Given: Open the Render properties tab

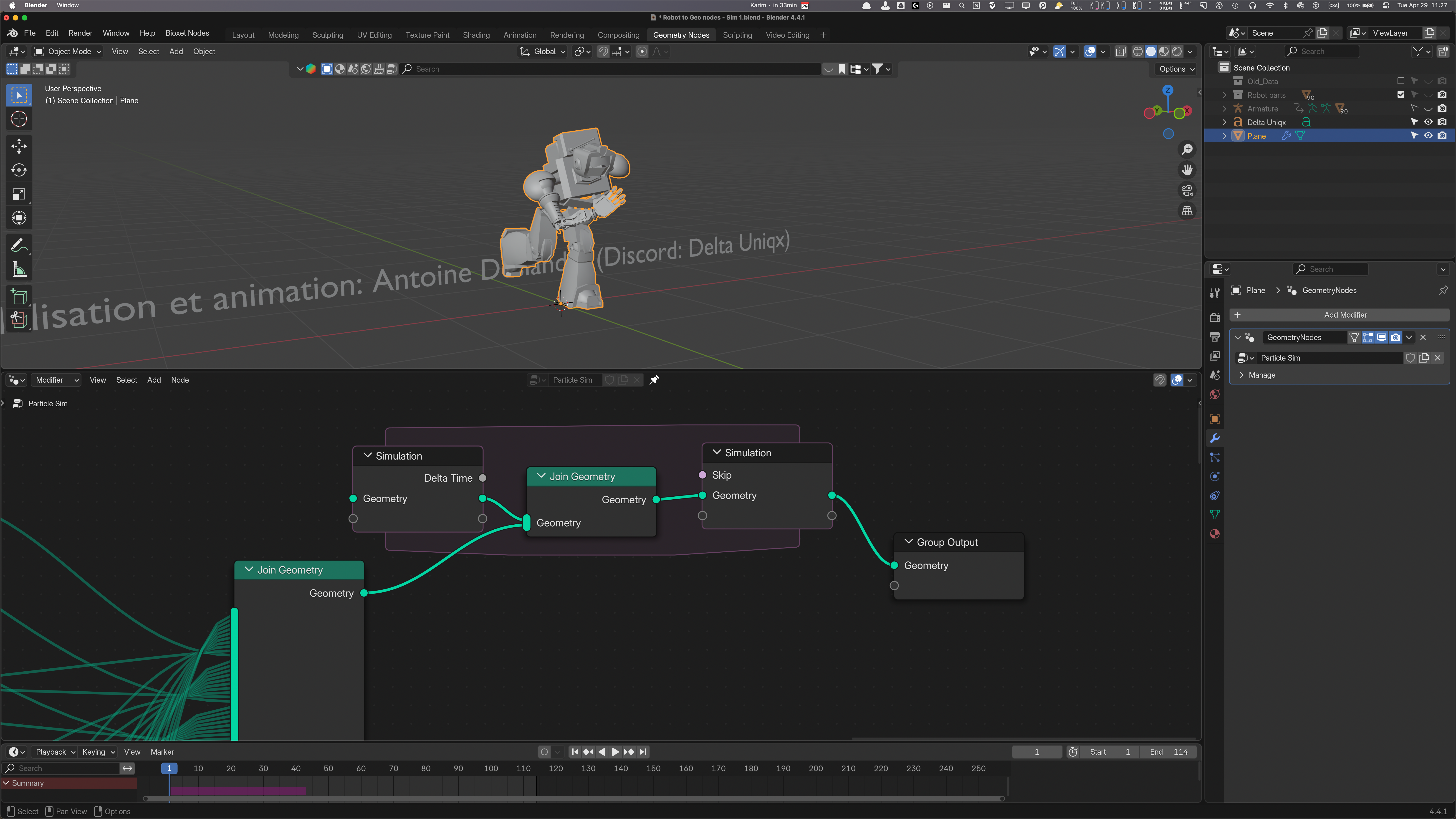Looking at the screenshot, I should click(x=1215, y=318).
